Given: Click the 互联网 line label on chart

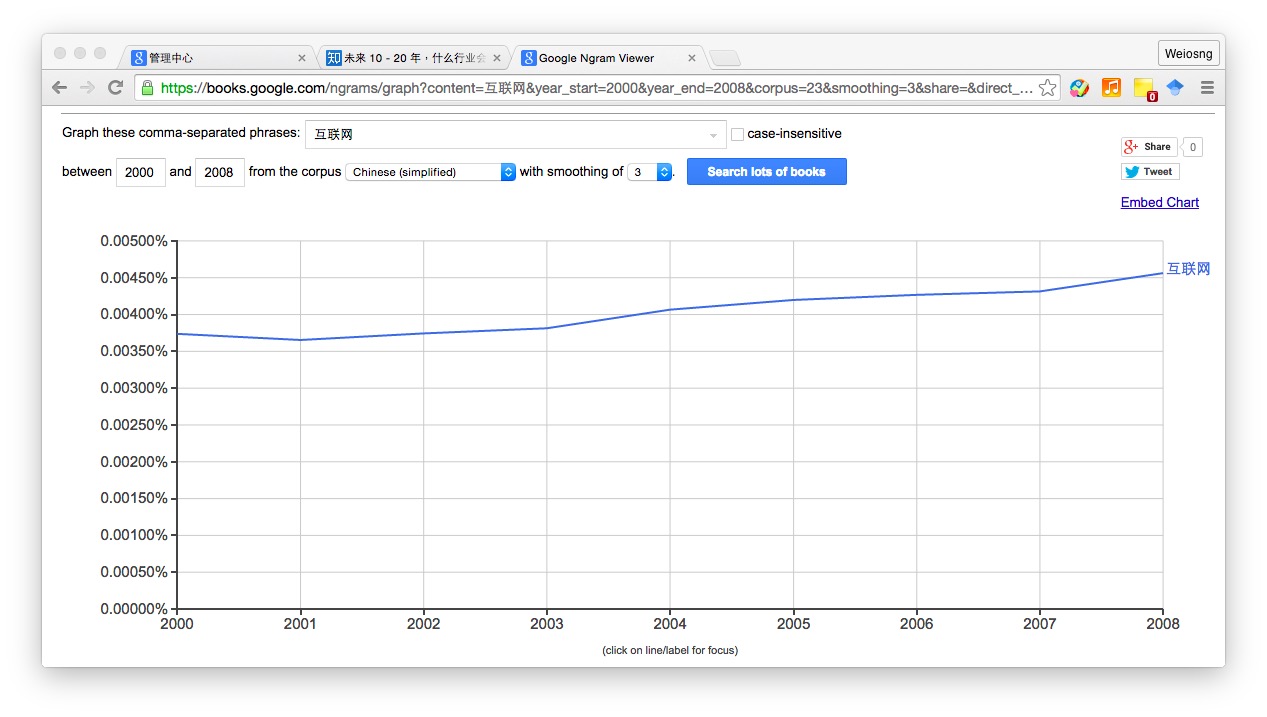Looking at the screenshot, I should click(1188, 269).
